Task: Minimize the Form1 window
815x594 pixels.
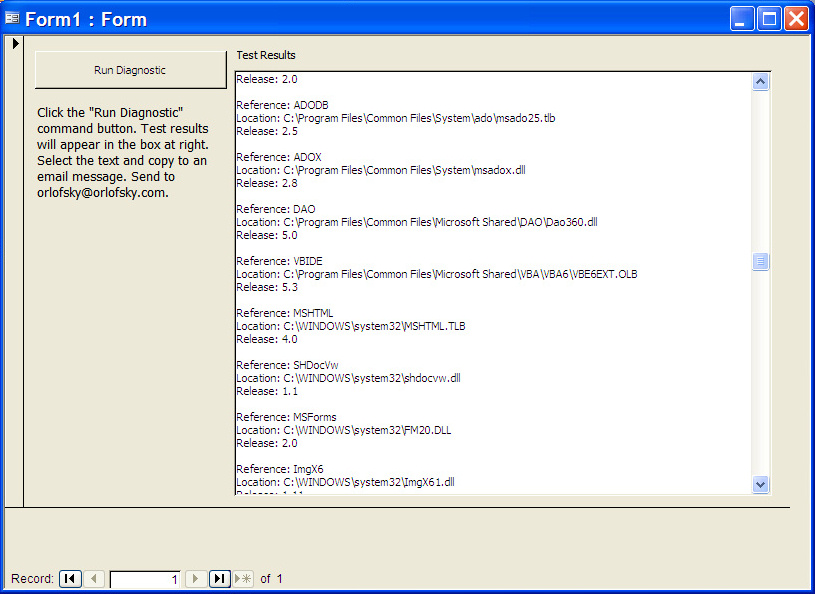Action: [x=742, y=19]
